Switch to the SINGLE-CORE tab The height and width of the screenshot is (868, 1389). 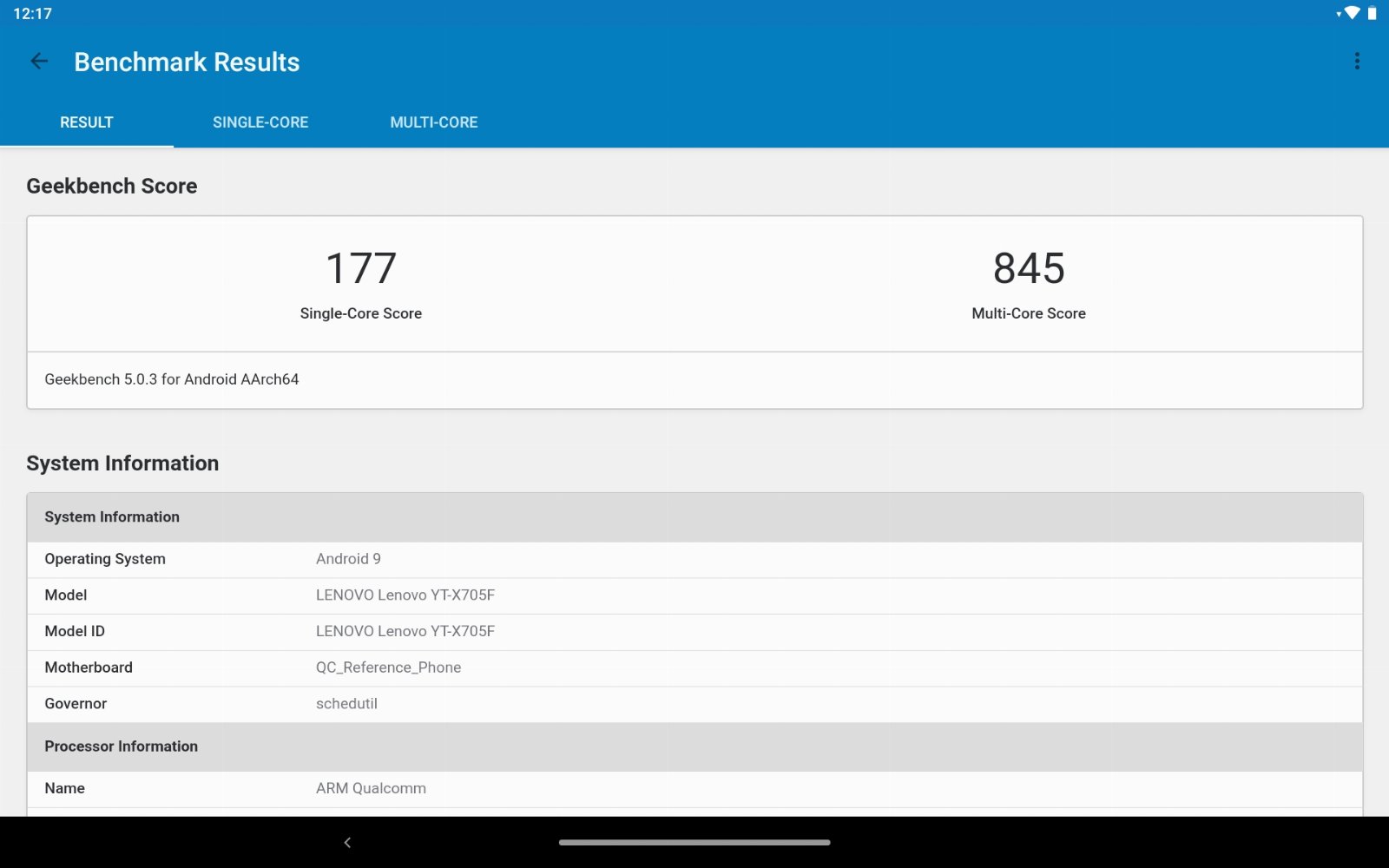pyautogui.click(x=260, y=122)
